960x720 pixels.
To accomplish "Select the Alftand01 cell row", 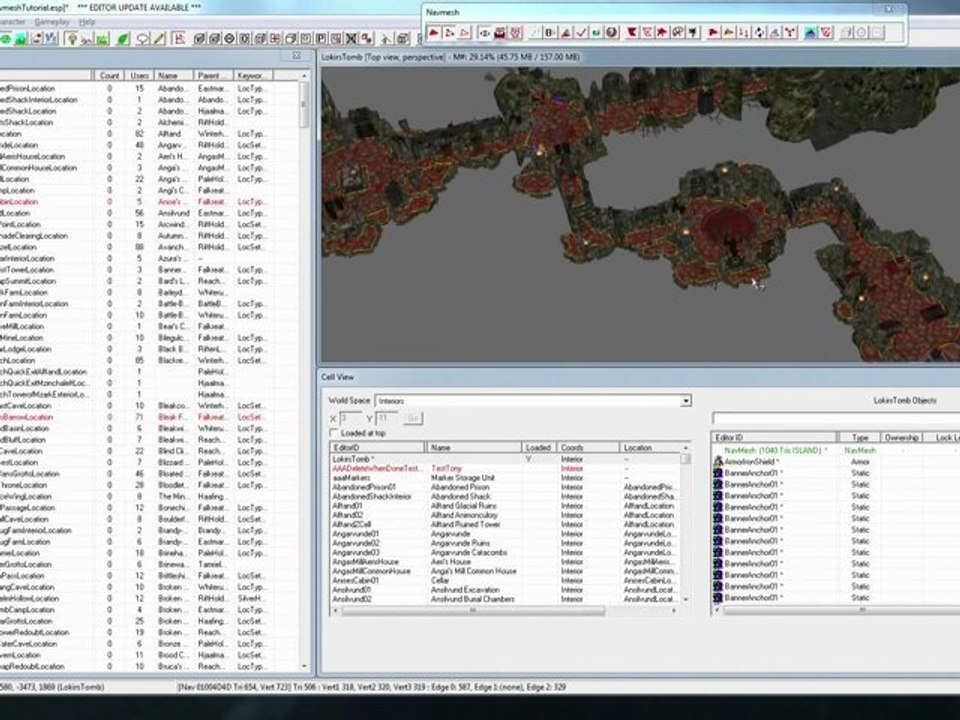I will pos(505,506).
